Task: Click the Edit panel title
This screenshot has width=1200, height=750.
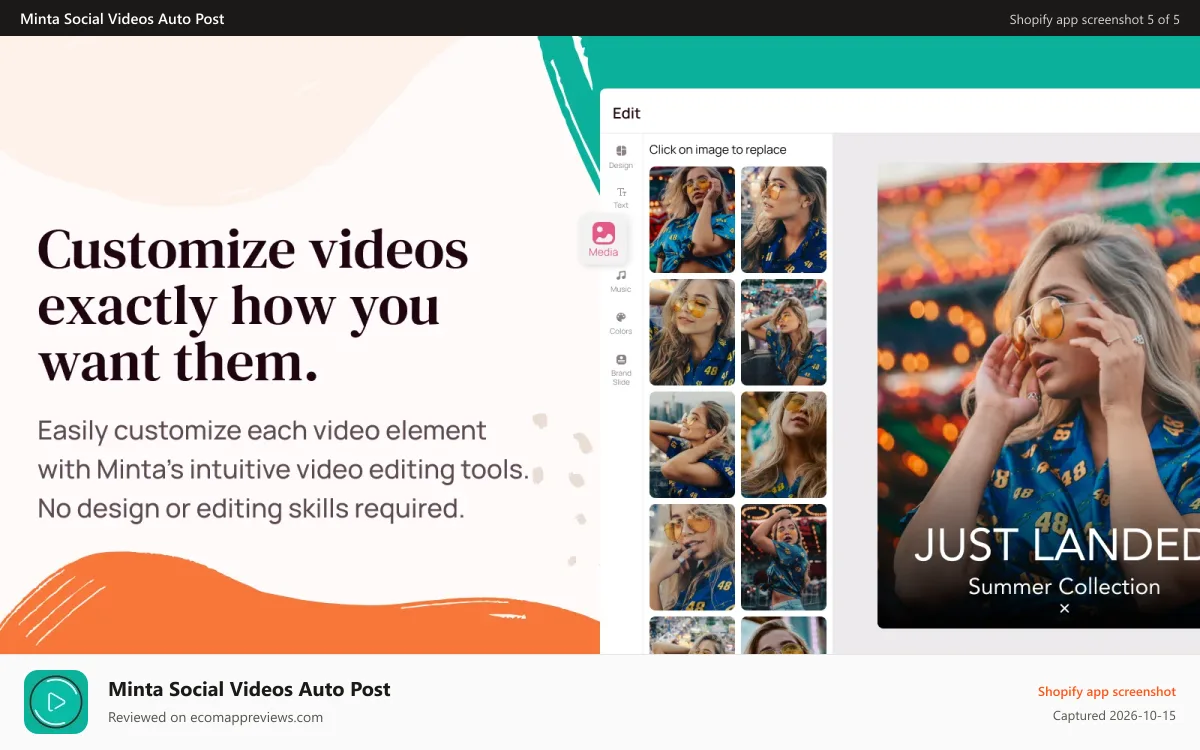Action: pyautogui.click(x=626, y=113)
